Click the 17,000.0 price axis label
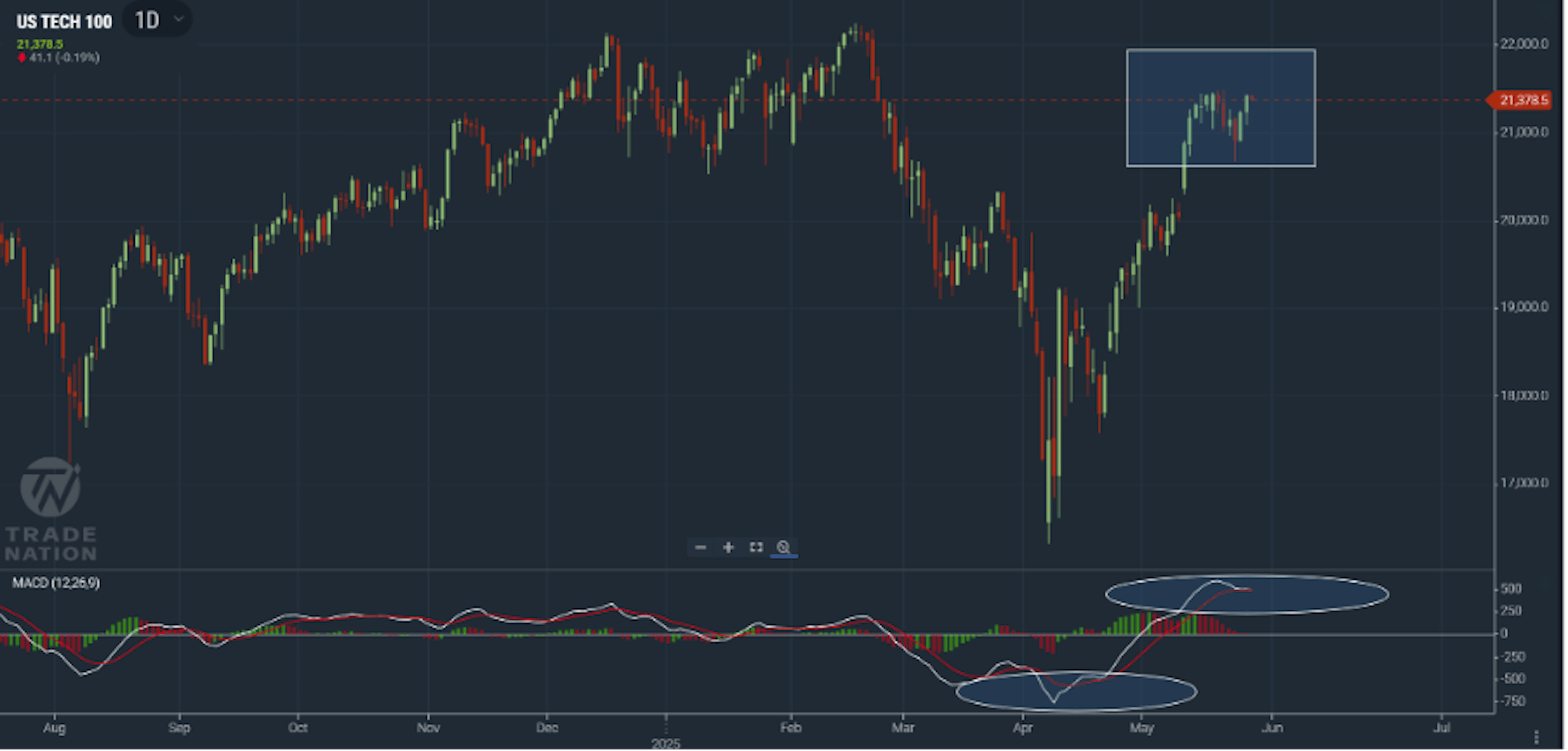Image resolution: width=1568 pixels, height=751 pixels. point(1525,483)
